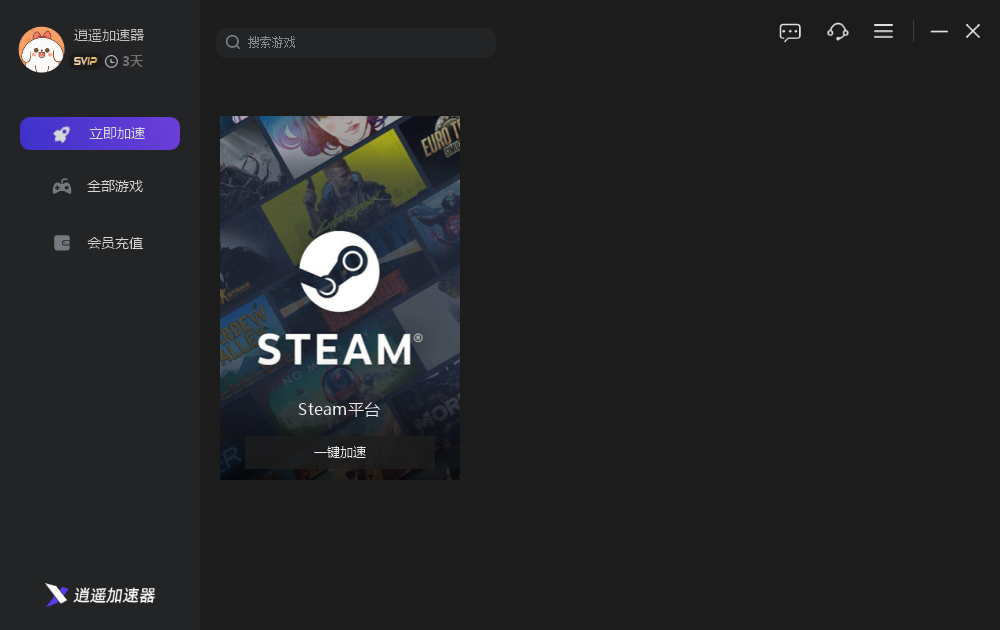Click the rocket icon in 立即加速
This screenshot has height=630, width=1000.
[62, 134]
